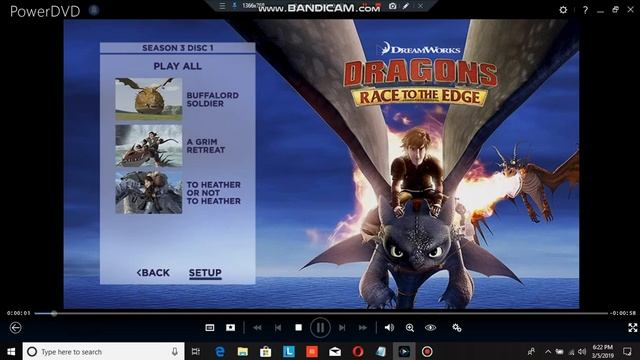
Task: Rewind playback with the double-arrow button
Action: click(x=257, y=328)
